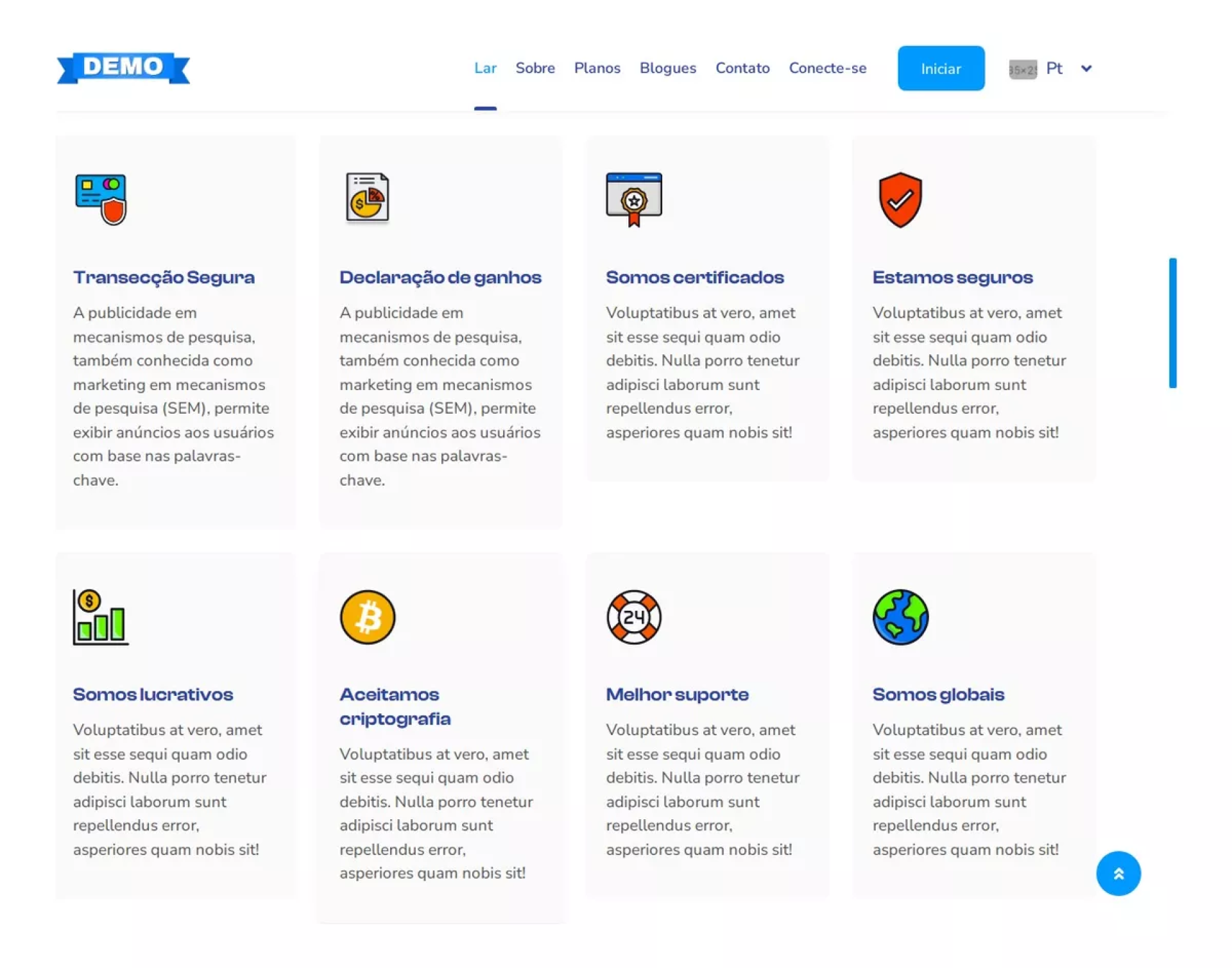Click the blue page scrollbar thumb
This screenshot has height=968, width=1232.
(x=1172, y=323)
